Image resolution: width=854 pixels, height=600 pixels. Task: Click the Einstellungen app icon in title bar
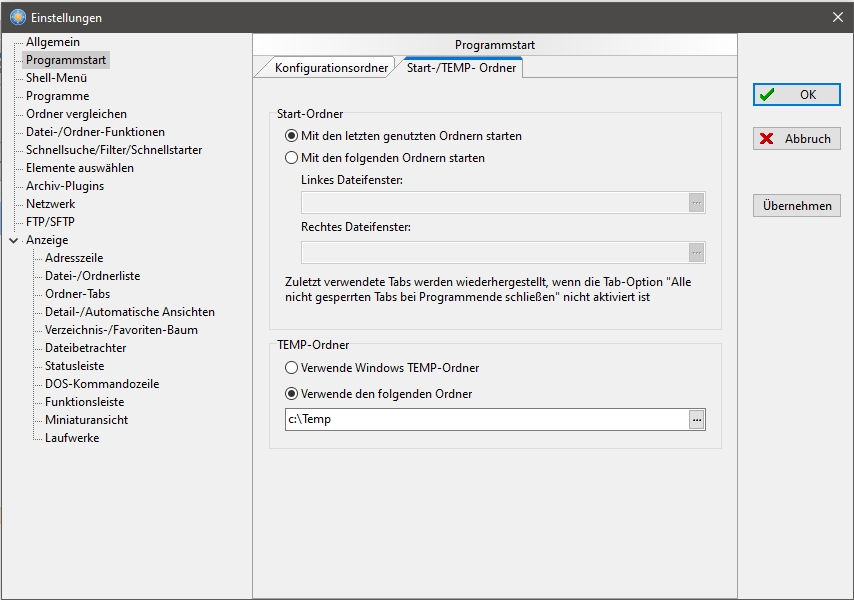[x=17, y=17]
